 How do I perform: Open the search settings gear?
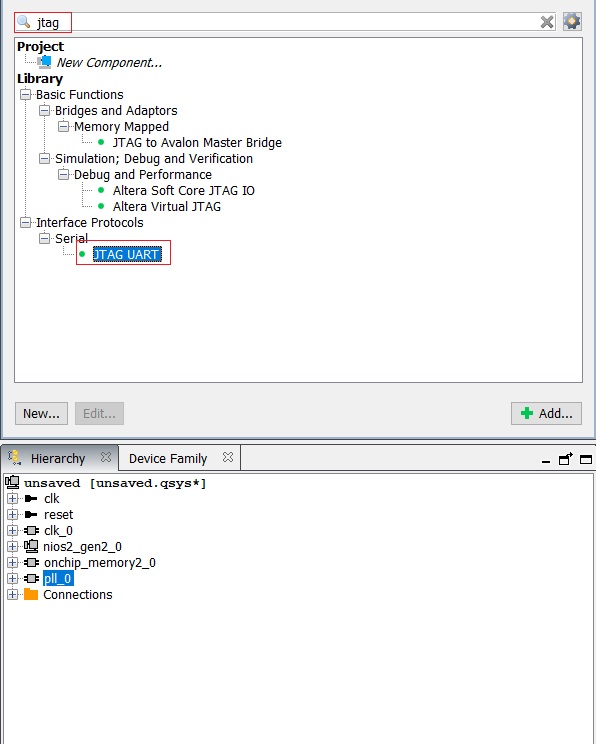click(x=572, y=21)
